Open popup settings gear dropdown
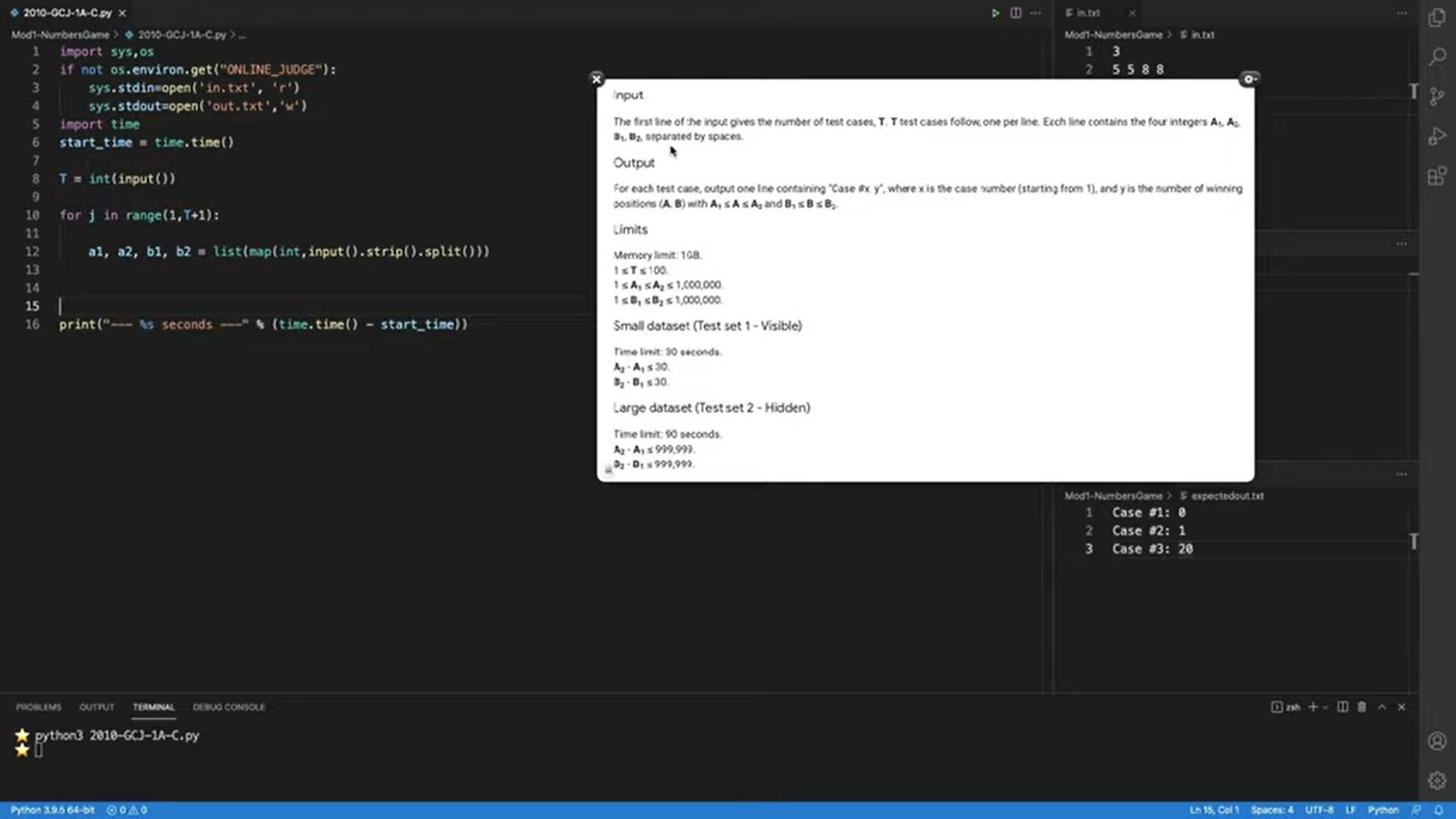Screen dimensions: 1456x819 coord(1250,79)
